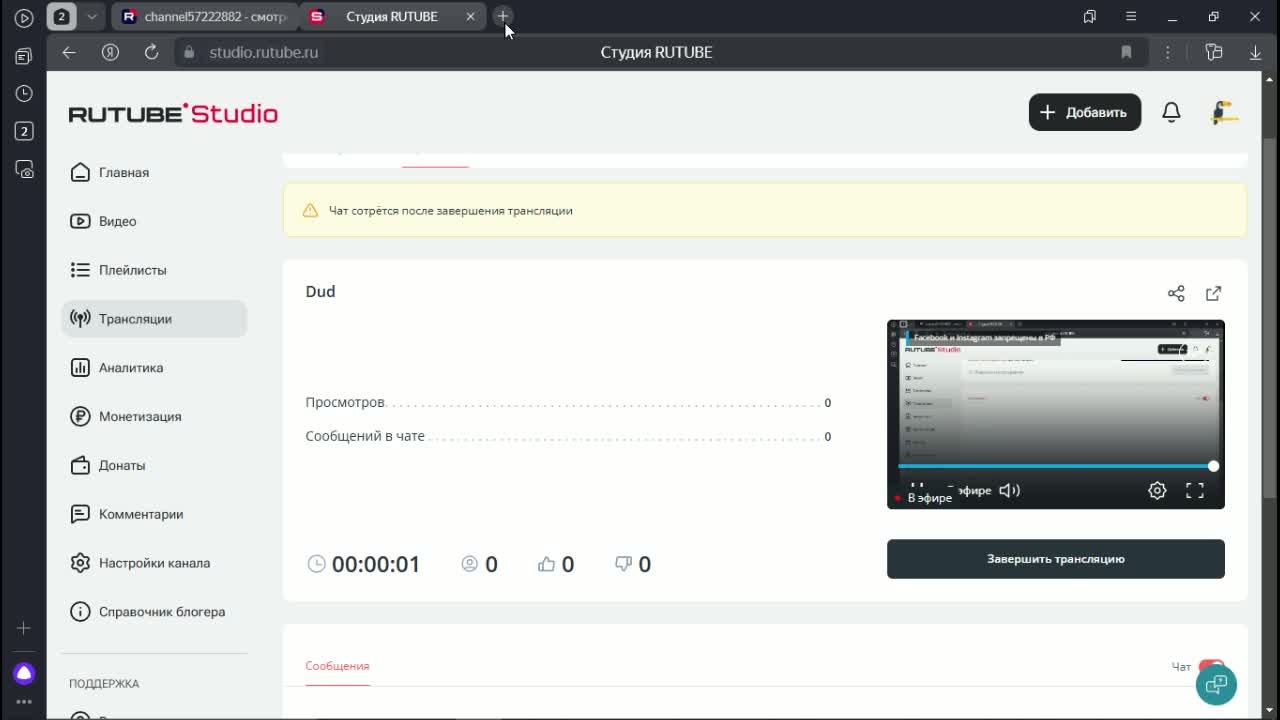
Task: Open the screenshot tool in side panel
Action: pyautogui.click(x=24, y=169)
